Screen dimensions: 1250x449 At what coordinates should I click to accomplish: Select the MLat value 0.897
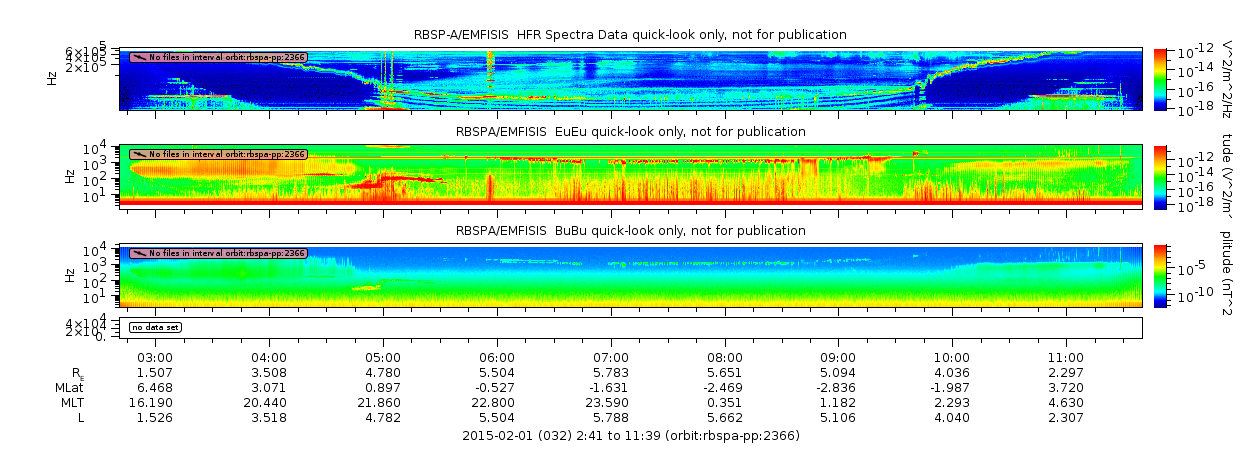pos(383,387)
